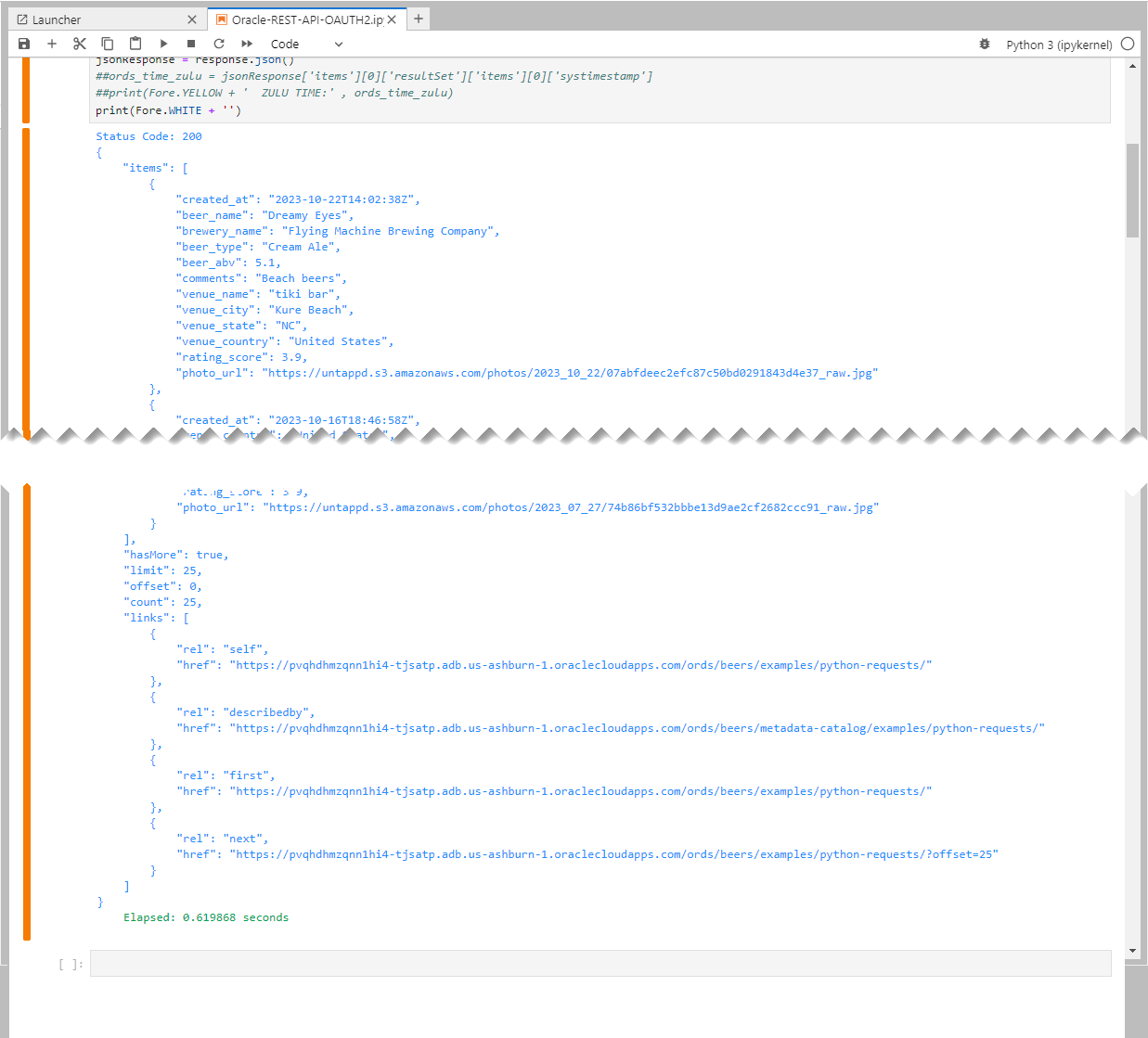Close the Launcher tab
The width and height of the screenshot is (1148, 1038).
(192, 19)
